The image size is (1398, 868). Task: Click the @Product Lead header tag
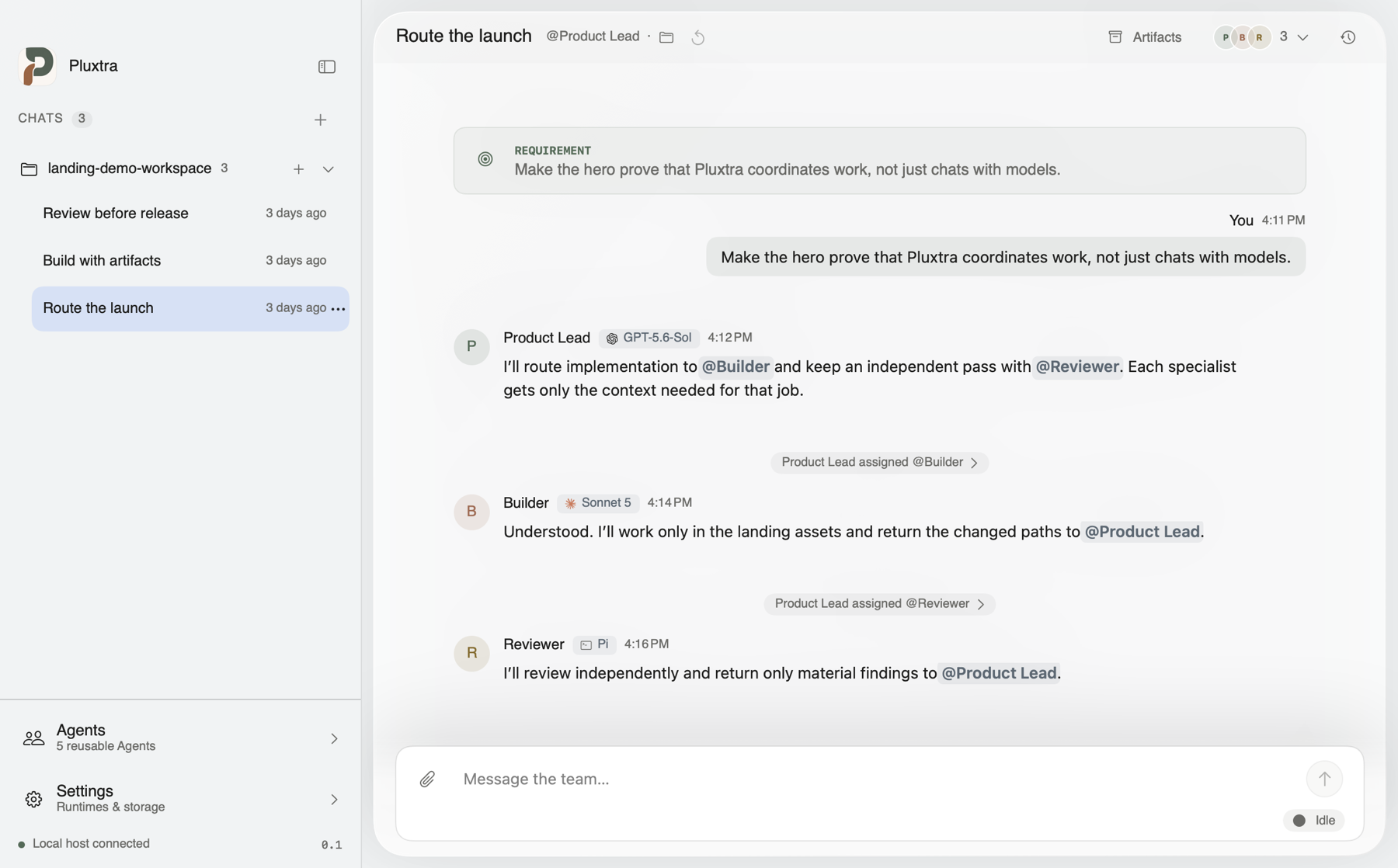tap(593, 36)
